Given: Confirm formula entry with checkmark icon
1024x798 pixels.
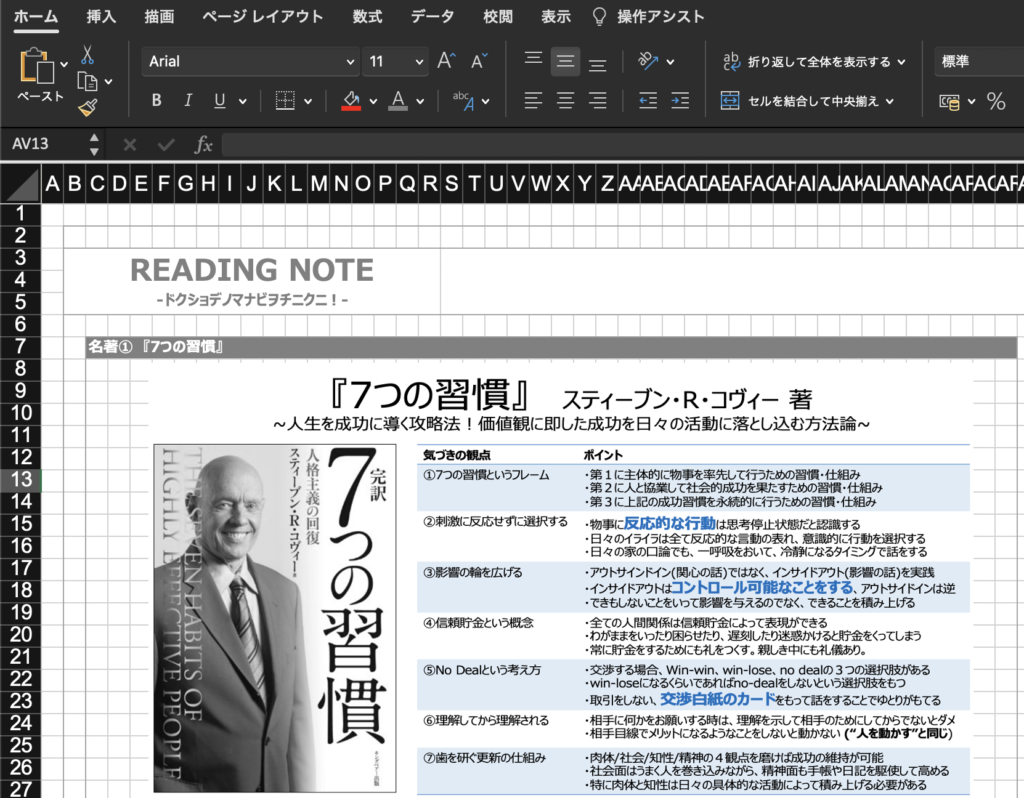Looking at the screenshot, I should 166,144.
